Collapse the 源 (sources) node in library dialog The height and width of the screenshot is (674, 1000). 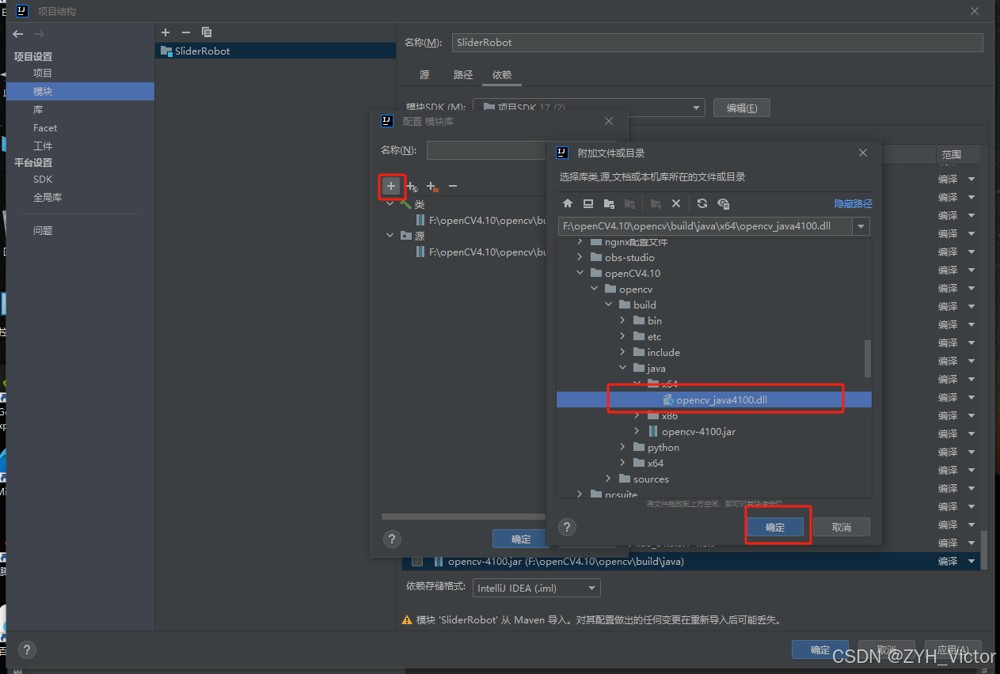click(x=390, y=235)
